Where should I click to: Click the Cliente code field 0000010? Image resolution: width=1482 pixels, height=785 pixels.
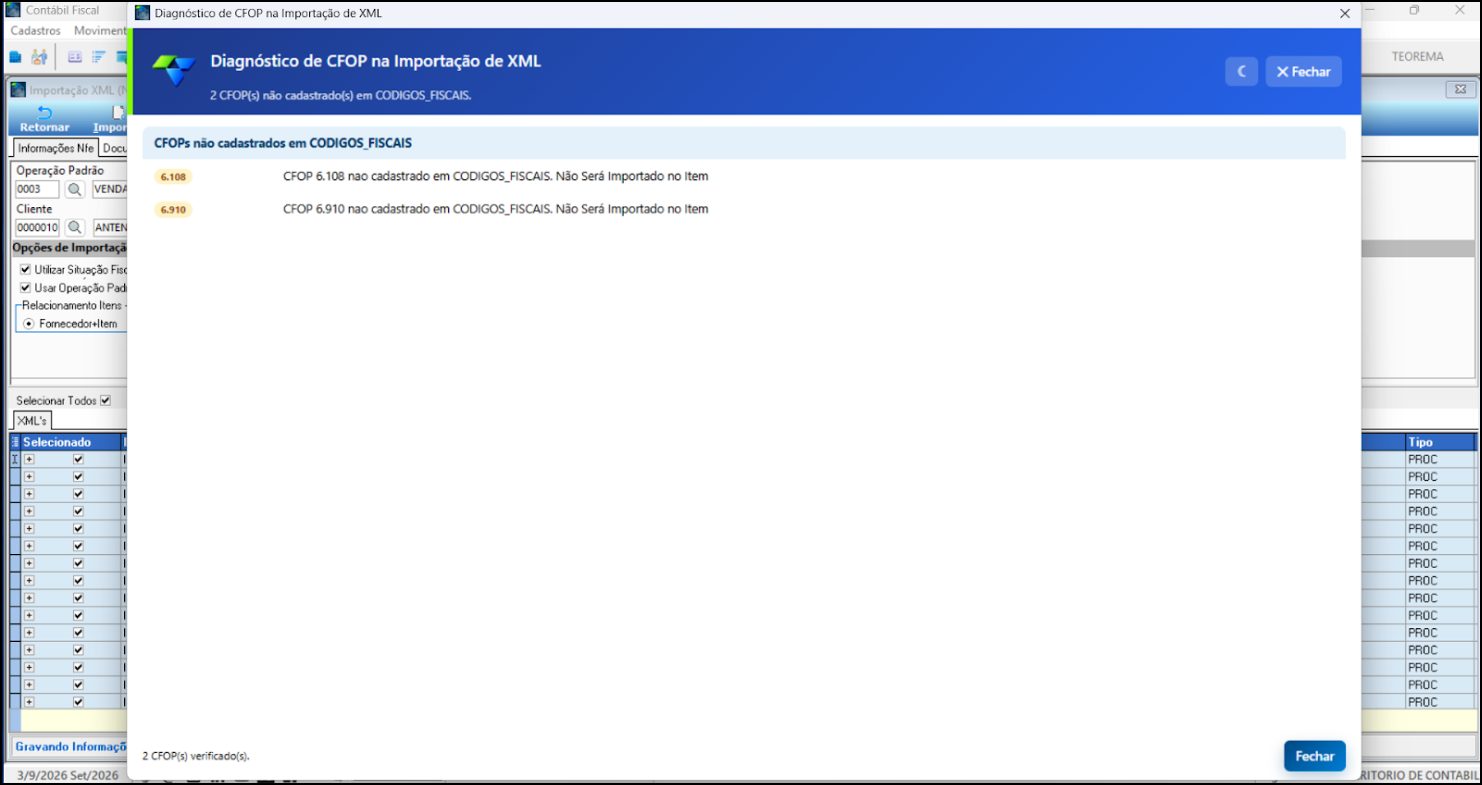click(37, 227)
